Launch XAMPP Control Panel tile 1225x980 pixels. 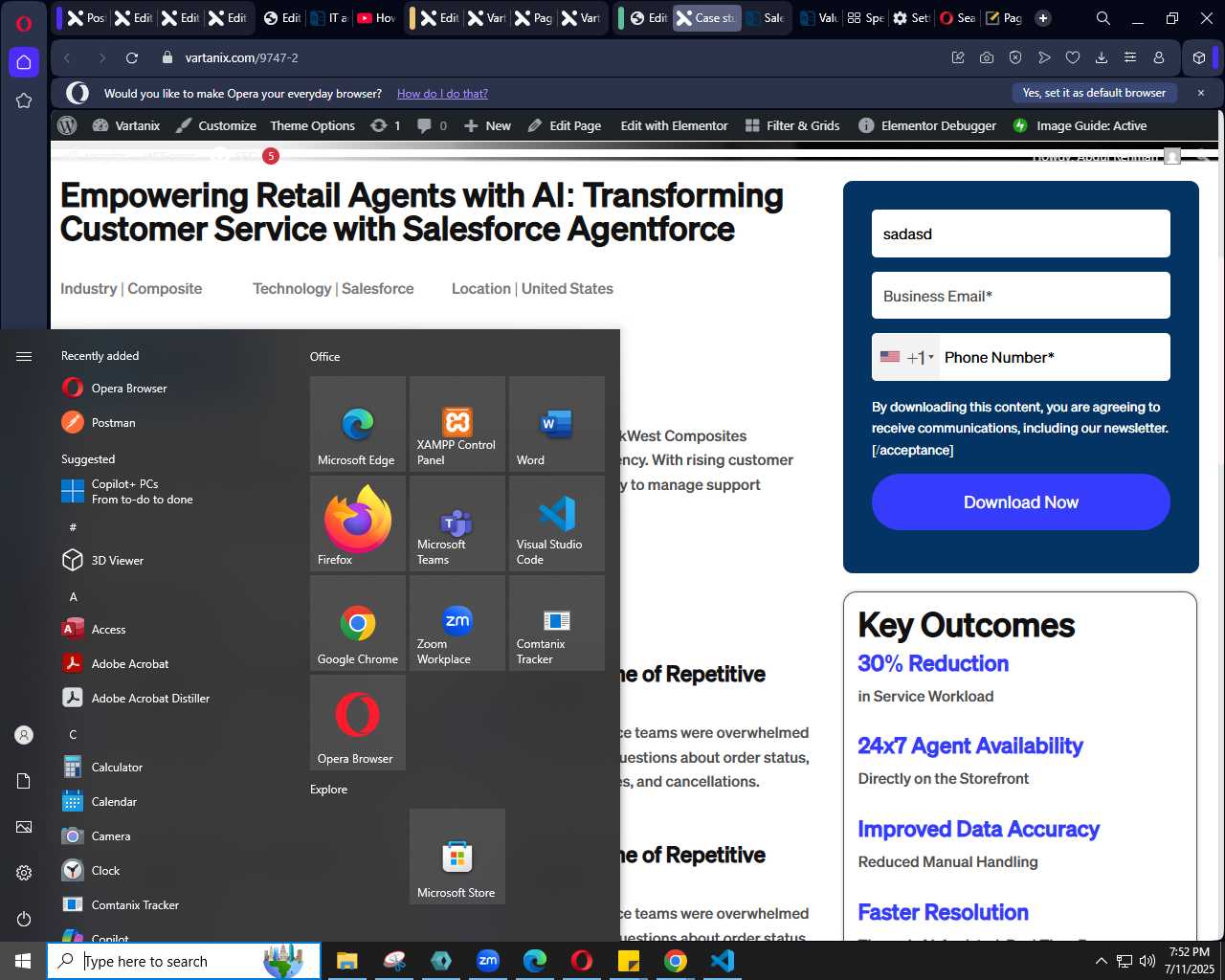click(x=457, y=424)
